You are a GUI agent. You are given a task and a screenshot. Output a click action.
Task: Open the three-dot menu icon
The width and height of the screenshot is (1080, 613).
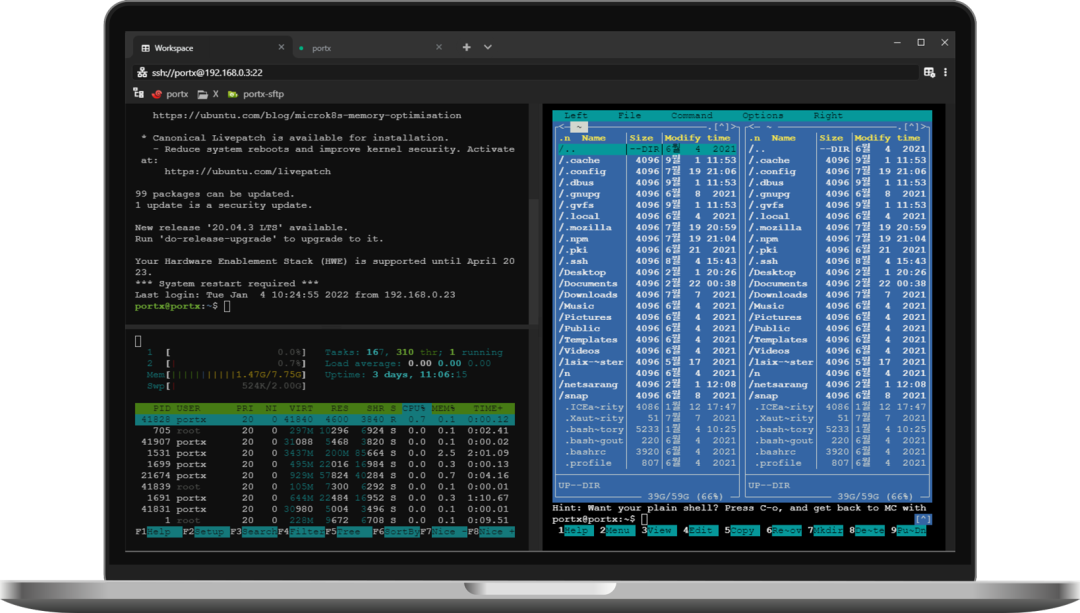click(x=946, y=72)
